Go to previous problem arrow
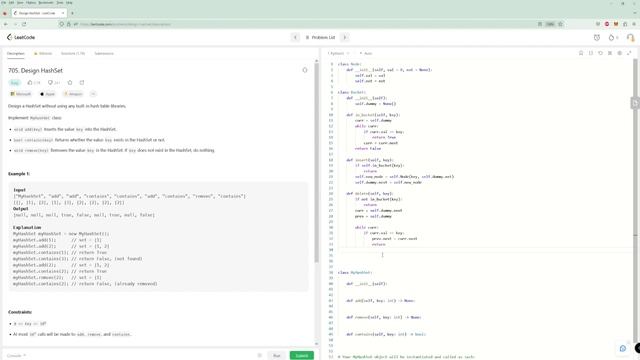640x360 pixels. click(x=295, y=37)
